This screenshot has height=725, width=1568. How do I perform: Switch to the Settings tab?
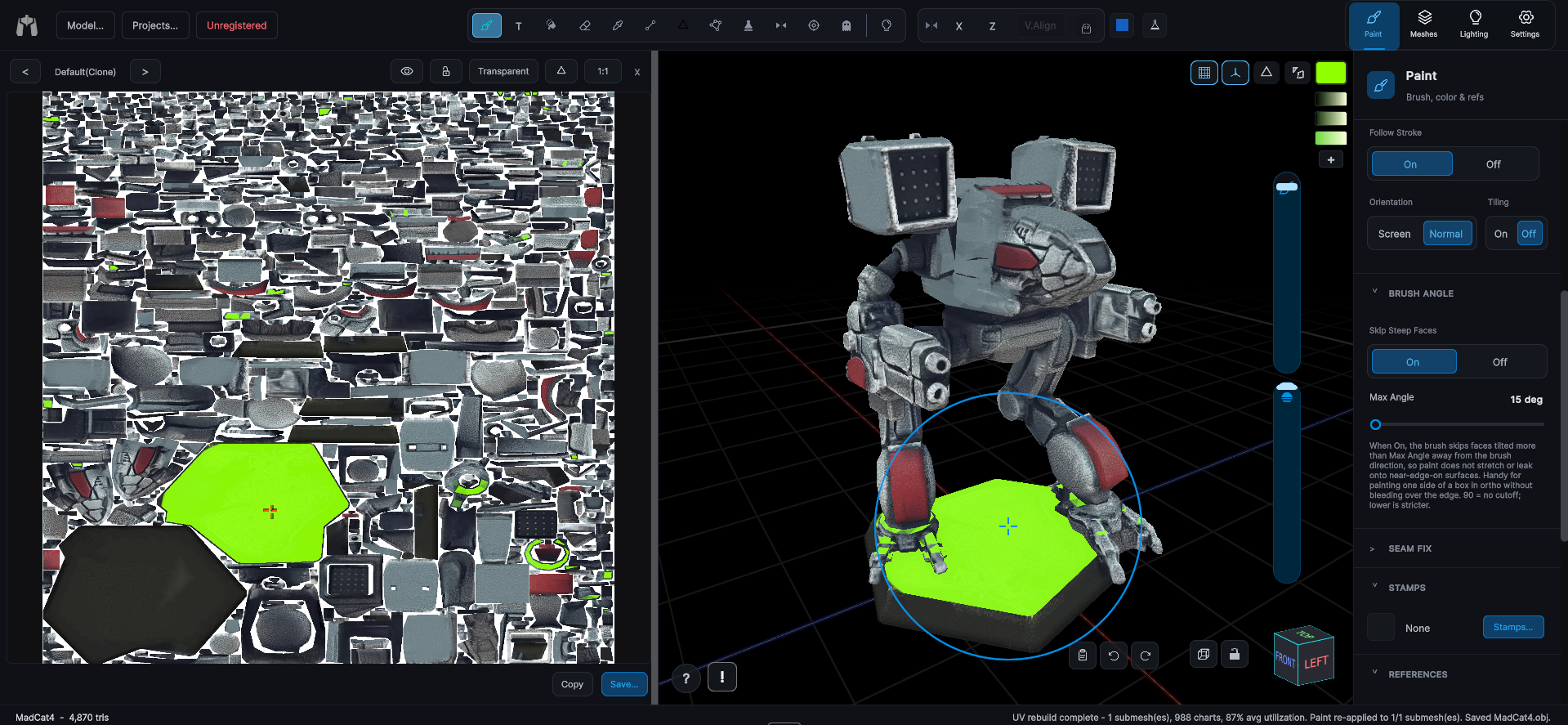click(1525, 25)
